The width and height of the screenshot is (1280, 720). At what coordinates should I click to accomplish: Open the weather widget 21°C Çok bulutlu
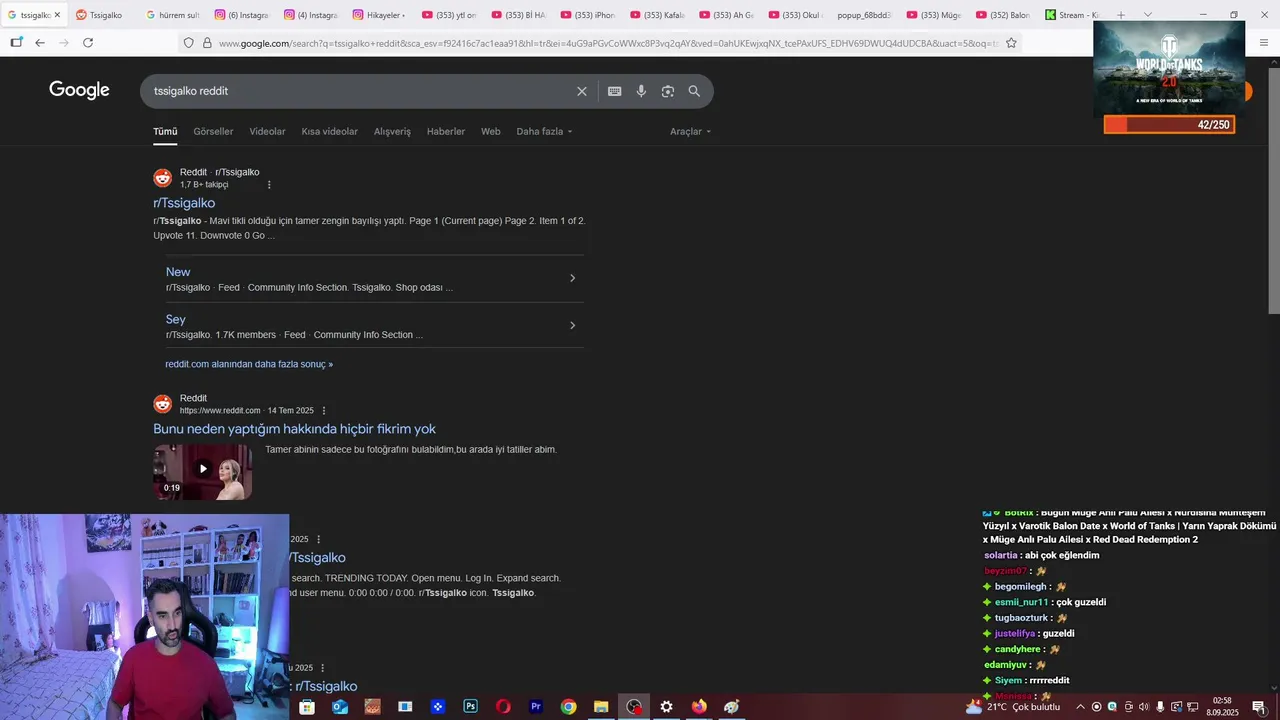[1012, 707]
